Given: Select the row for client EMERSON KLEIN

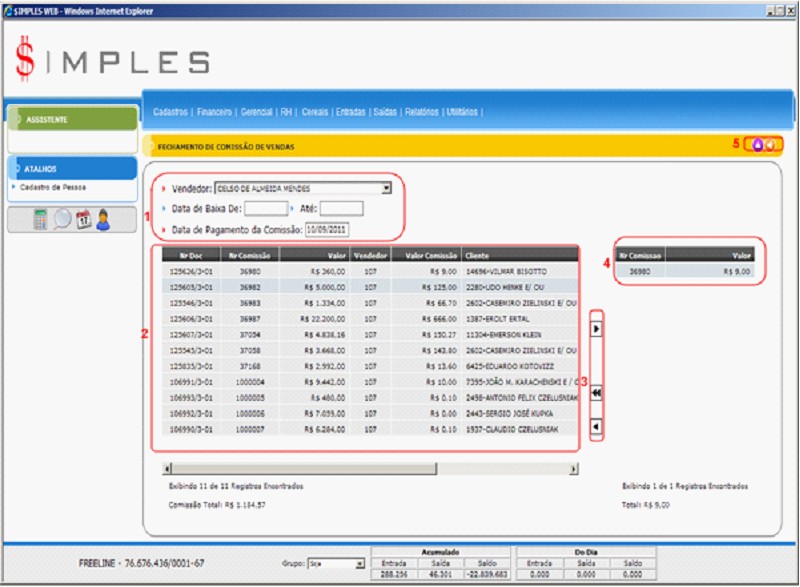Looking at the screenshot, I should 370,335.
